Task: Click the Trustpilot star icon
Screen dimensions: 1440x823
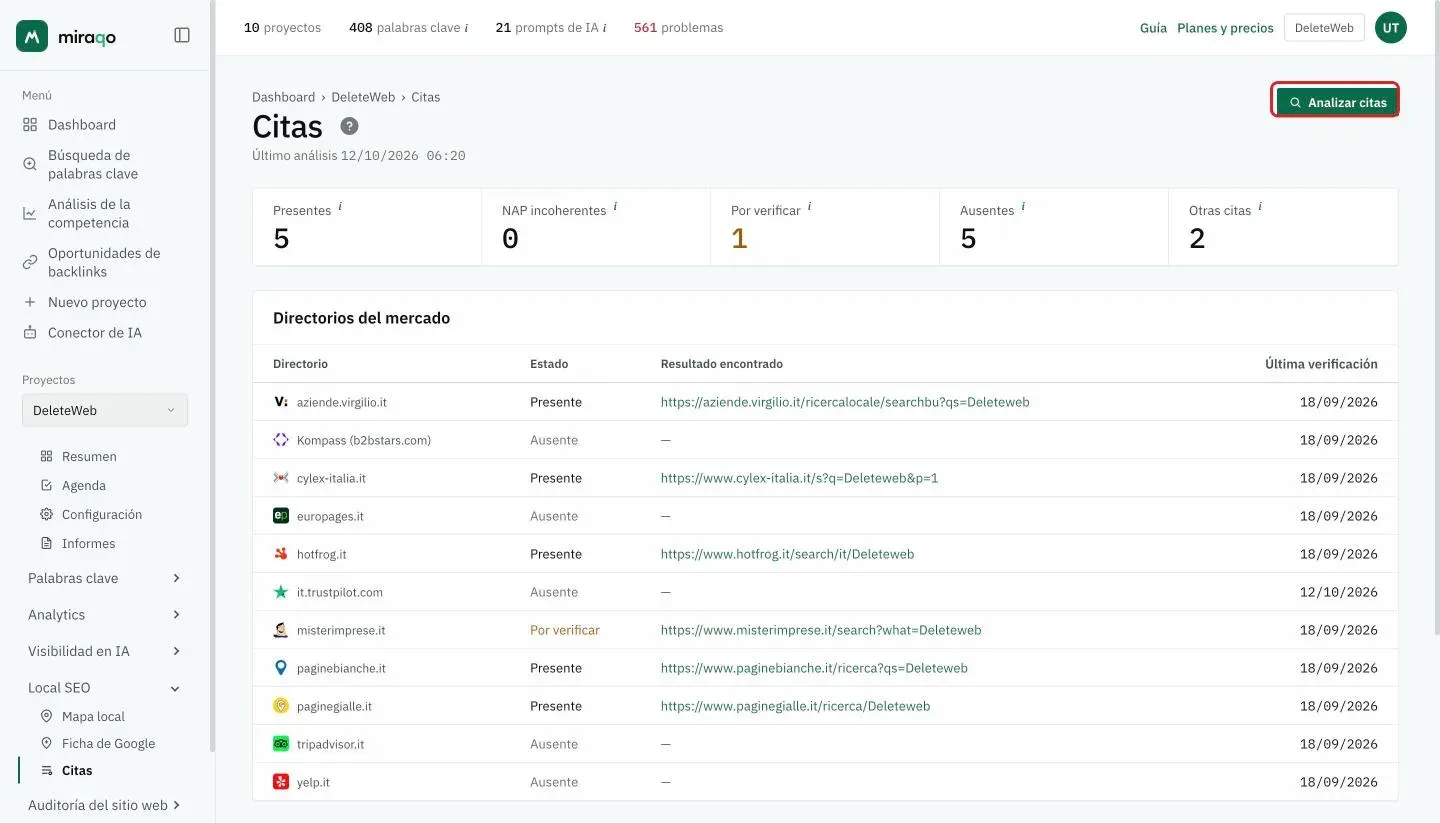Action: click(281, 592)
